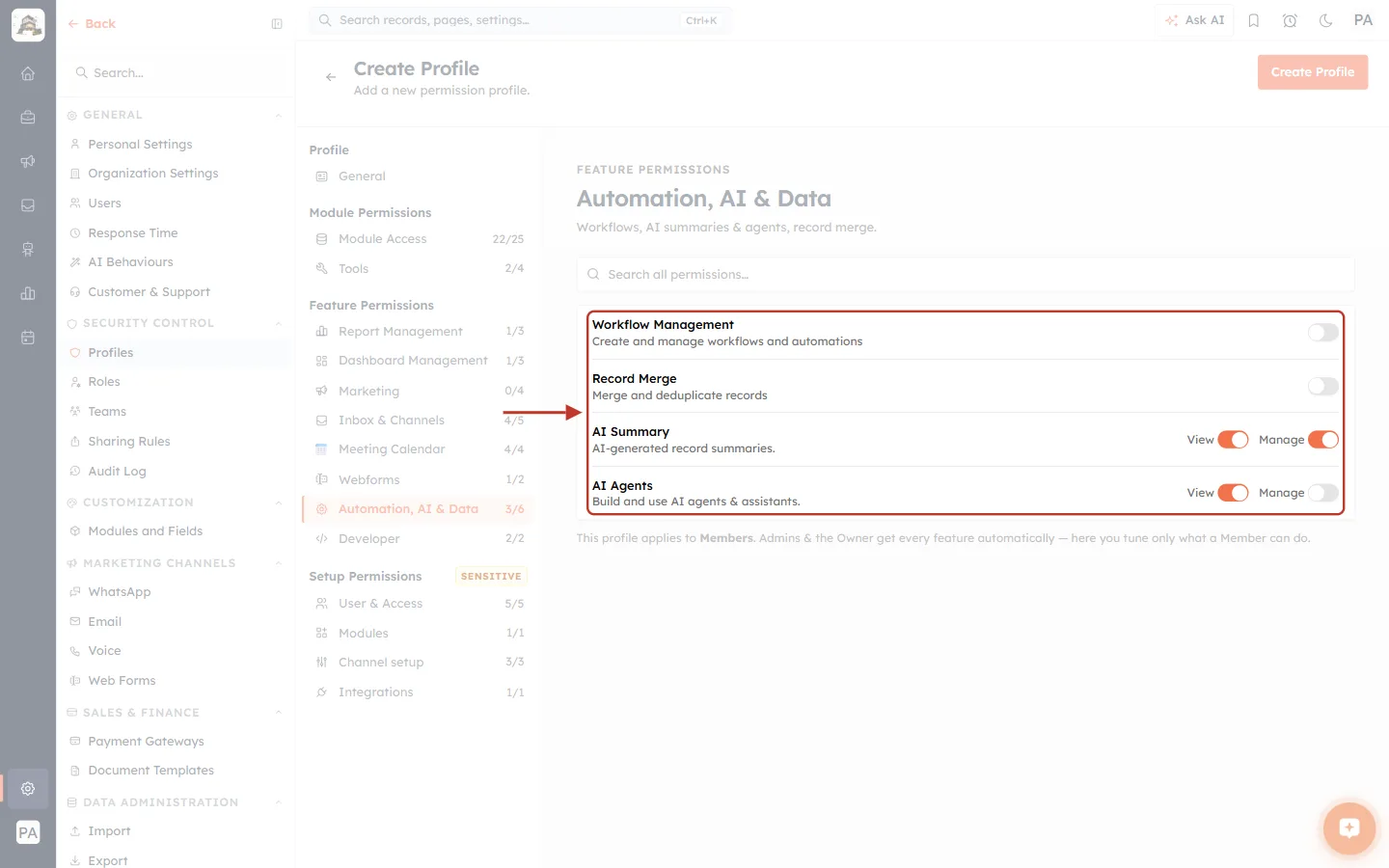Collapse the DATA ADMINISTRATION section chevron
Viewport: 1389px width, 868px height.
pyautogui.click(x=278, y=803)
